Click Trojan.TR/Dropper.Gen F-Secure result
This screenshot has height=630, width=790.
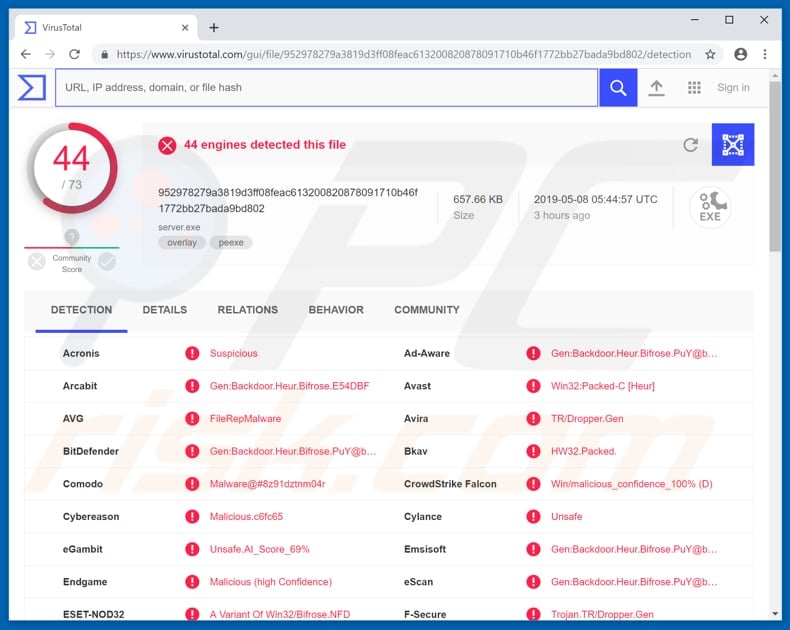coord(602,614)
